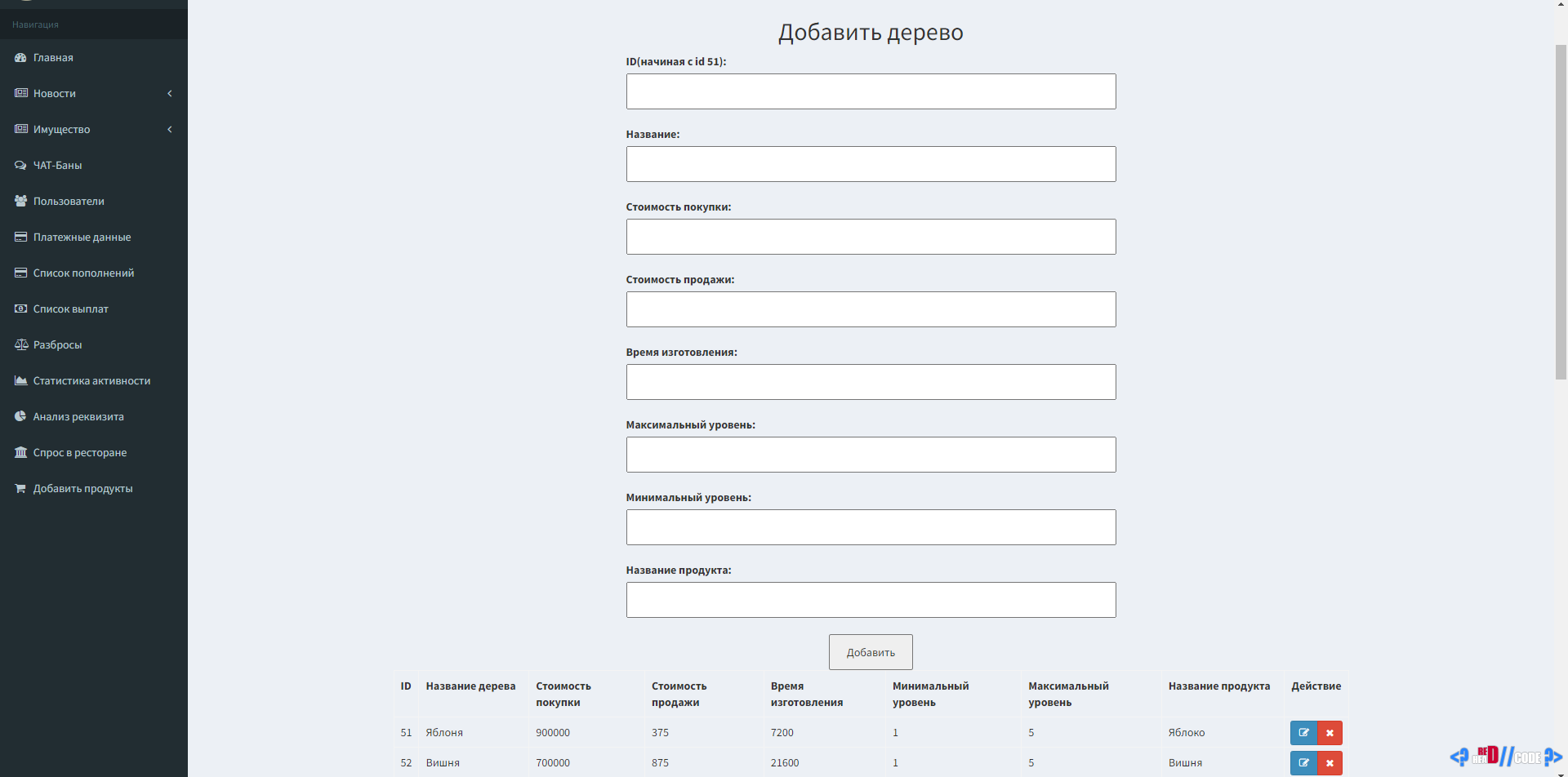The width and height of the screenshot is (1568, 777).
Task: Click the chat bubbles icon beside ЧАТ-Баны
Action: click(x=20, y=166)
